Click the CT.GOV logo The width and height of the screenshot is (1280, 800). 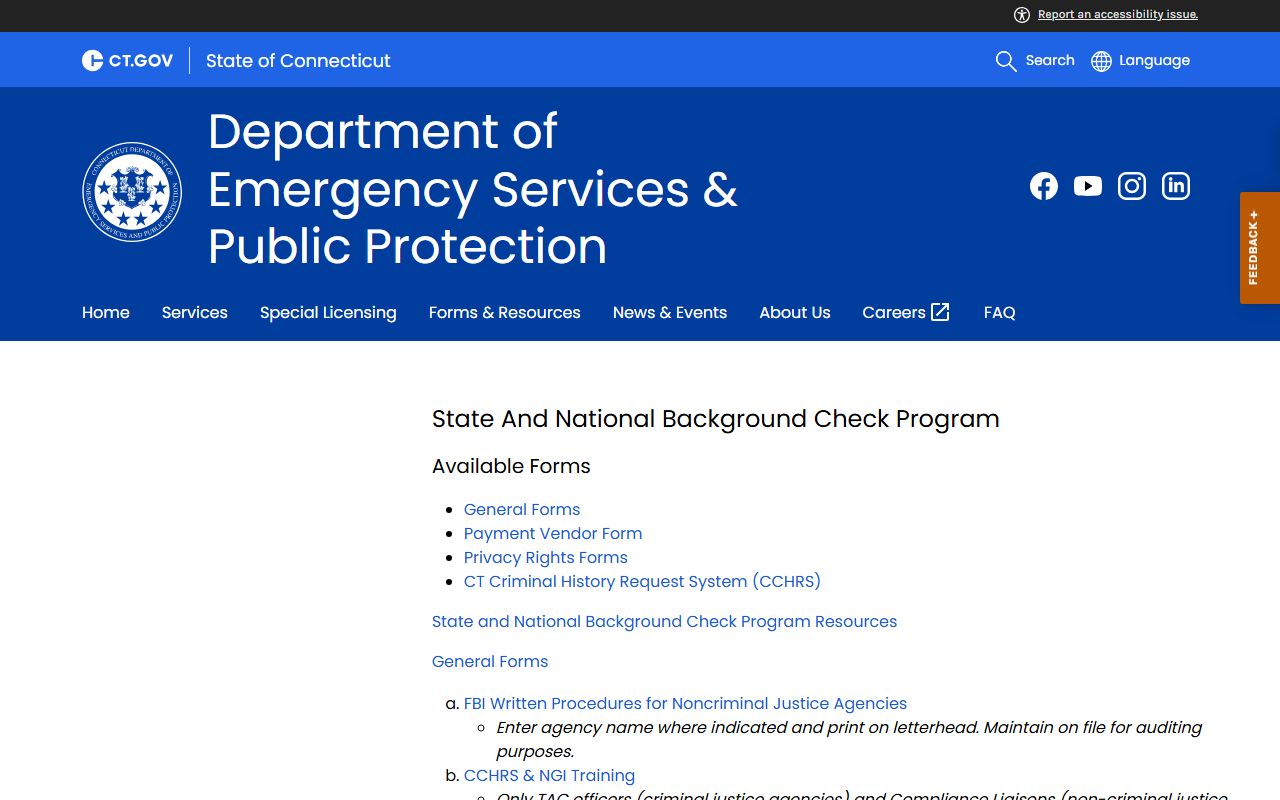[x=127, y=61]
